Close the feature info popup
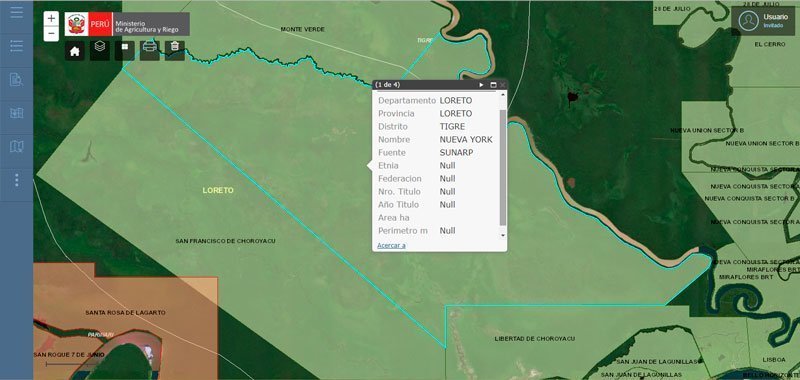The width and height of the screenshot is (800, 380). [503, 85]
